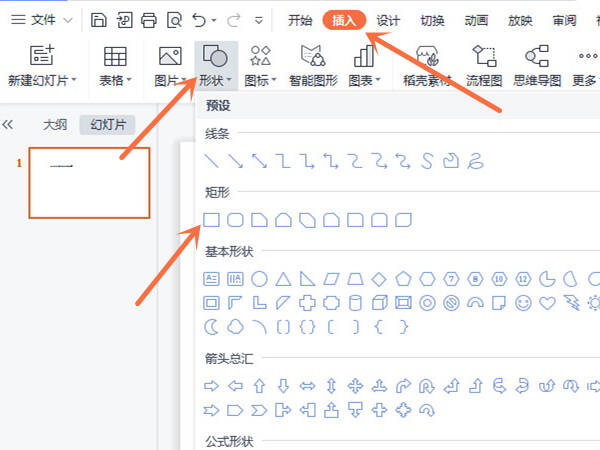Select the up arrow shape
600x450 pixels.
(x=259, y=386)
